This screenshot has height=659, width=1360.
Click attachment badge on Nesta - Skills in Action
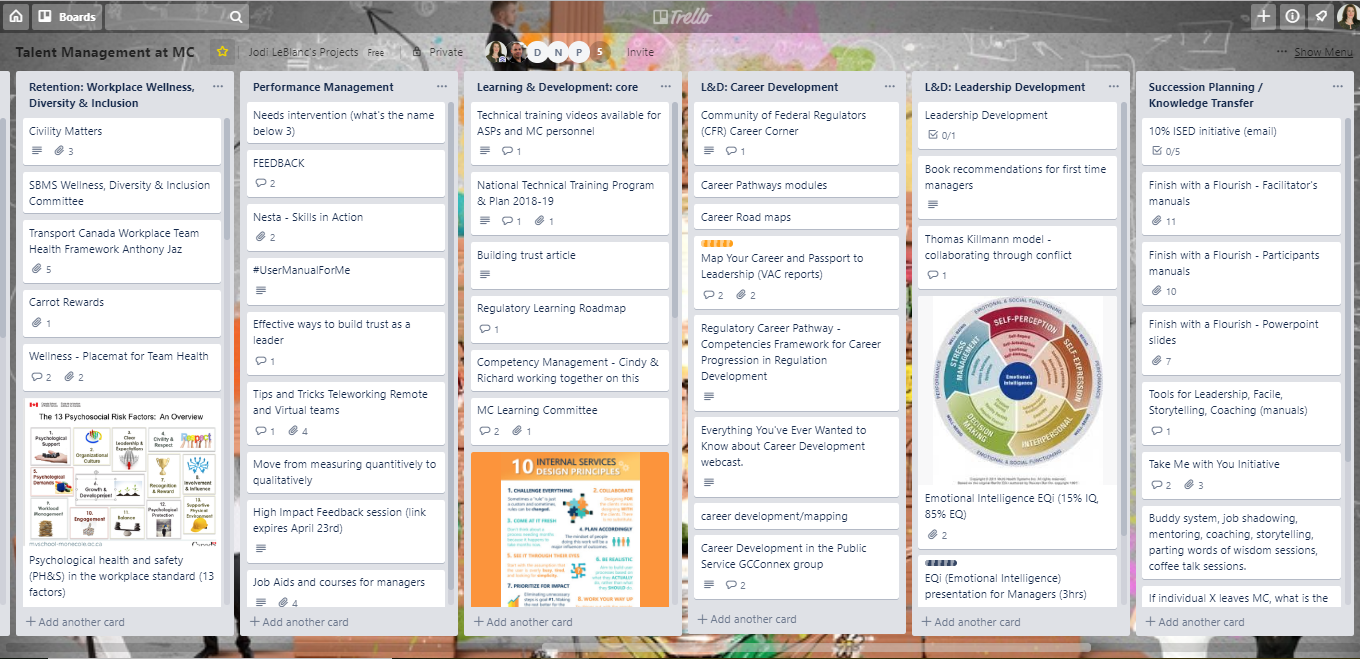click(265, 238)
